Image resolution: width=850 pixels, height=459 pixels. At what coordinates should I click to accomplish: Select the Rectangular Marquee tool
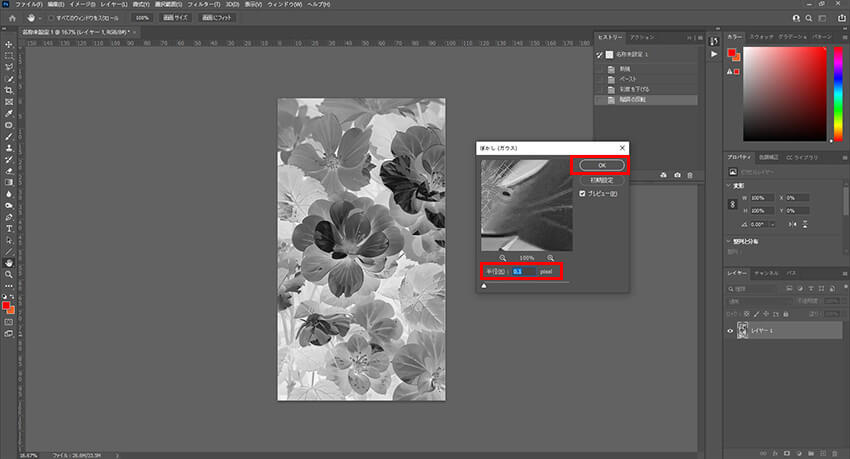(x=9, y=56)
